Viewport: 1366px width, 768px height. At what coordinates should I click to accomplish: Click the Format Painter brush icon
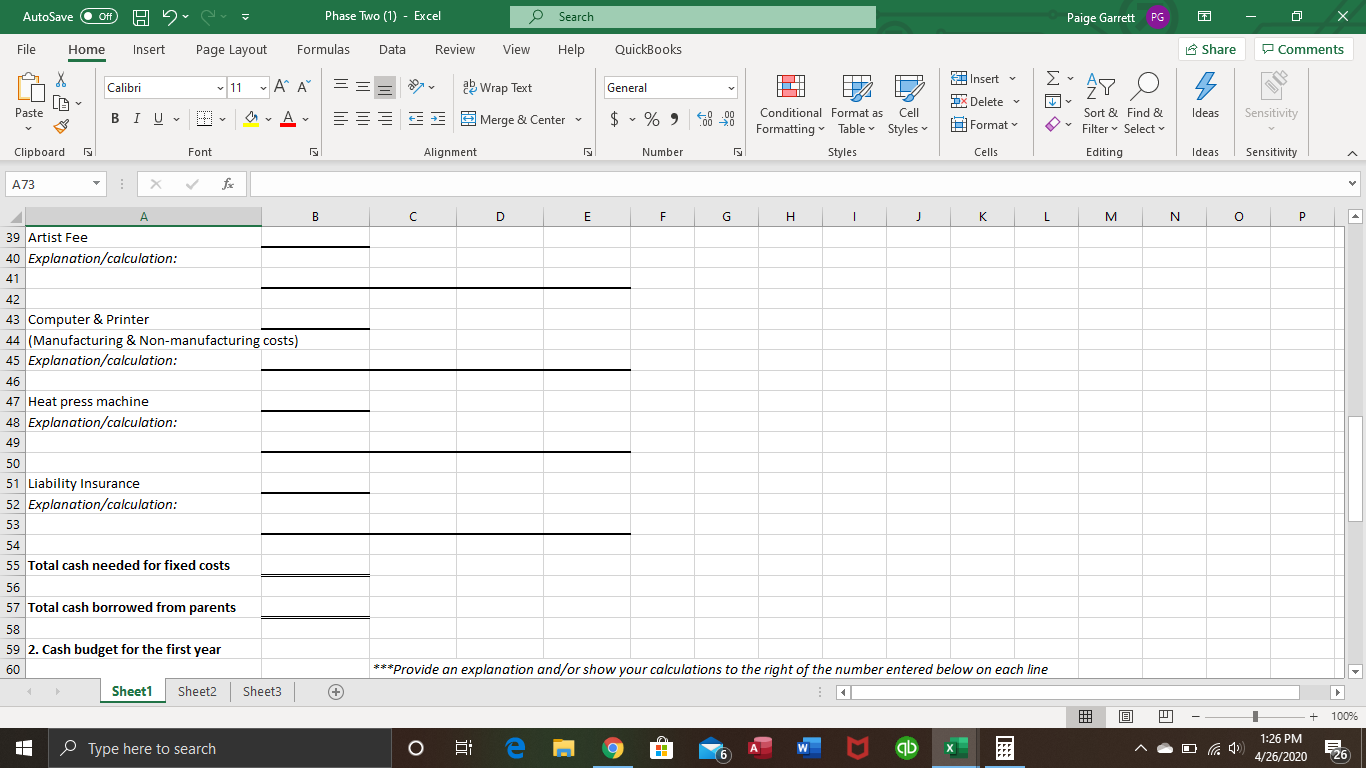coord(60,126)
